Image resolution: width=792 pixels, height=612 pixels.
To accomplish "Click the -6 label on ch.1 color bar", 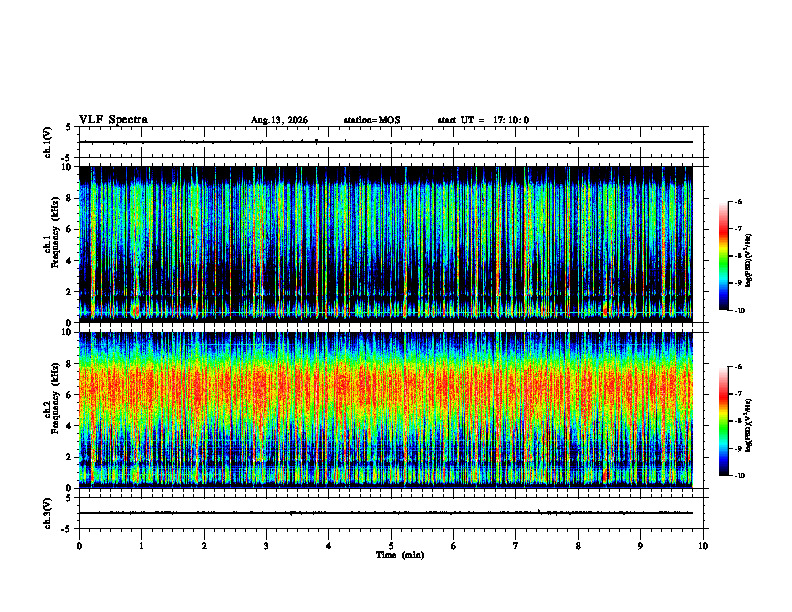I will point(738,201).
